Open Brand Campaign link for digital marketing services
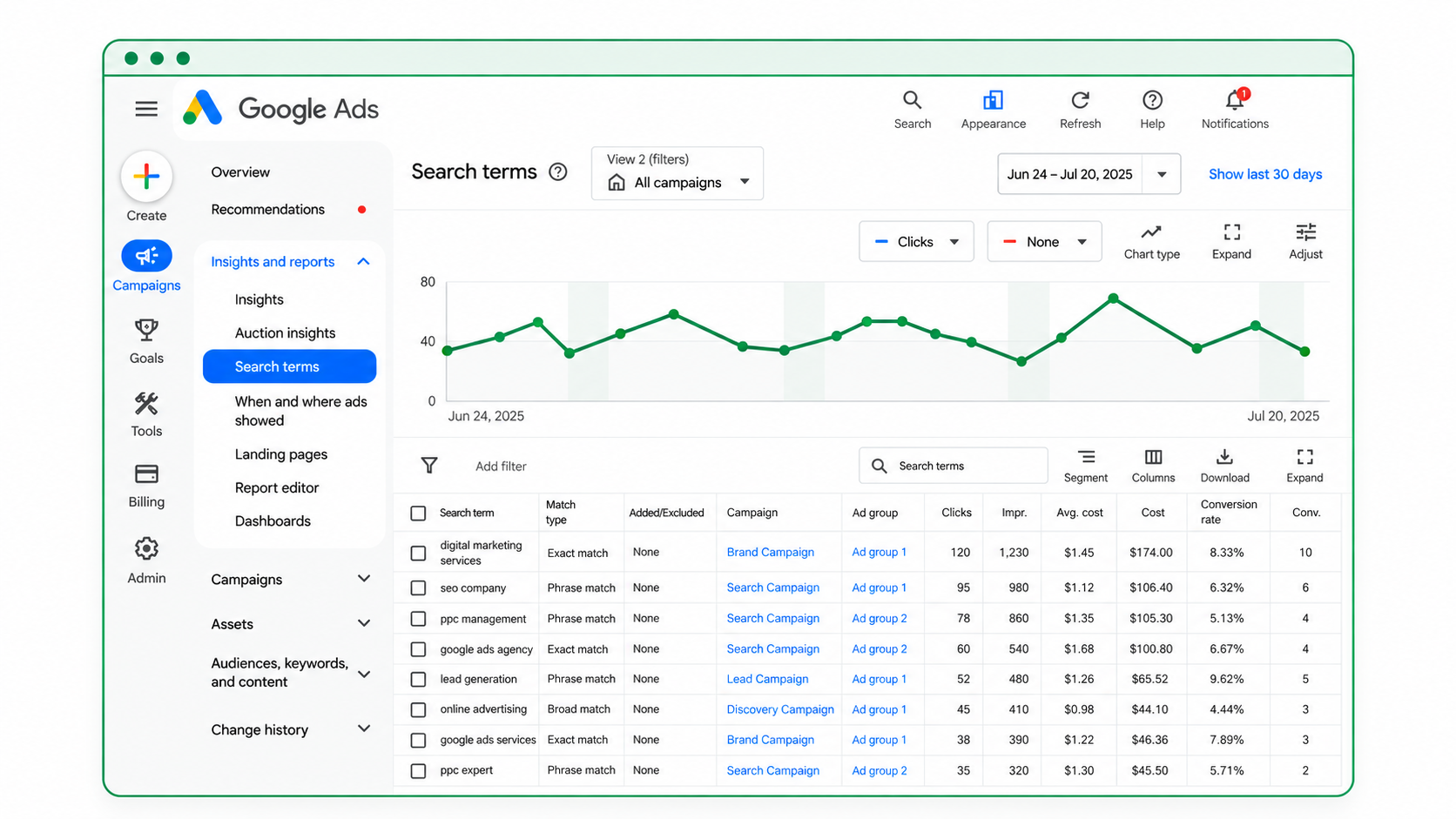The width and height of the screenshot is (1456, 819). pos(770,553)
